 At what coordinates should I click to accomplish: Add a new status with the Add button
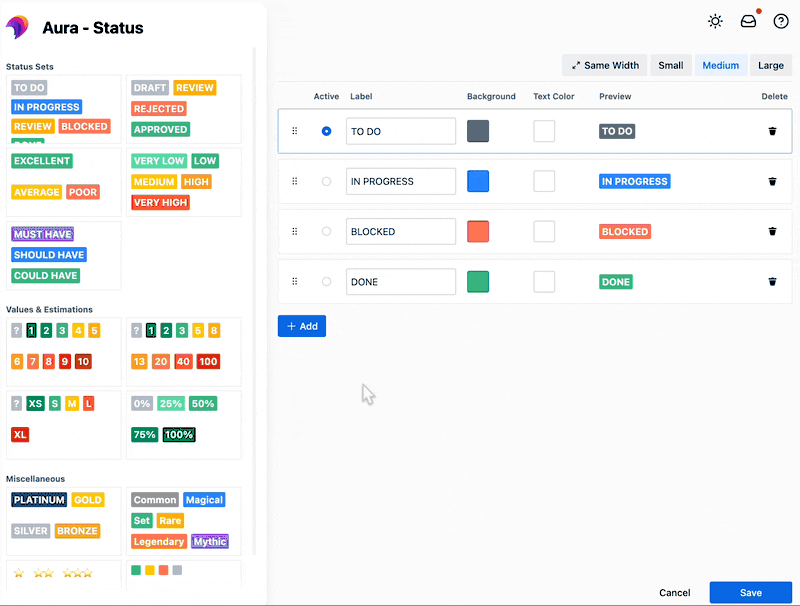[x=301, y=326]
